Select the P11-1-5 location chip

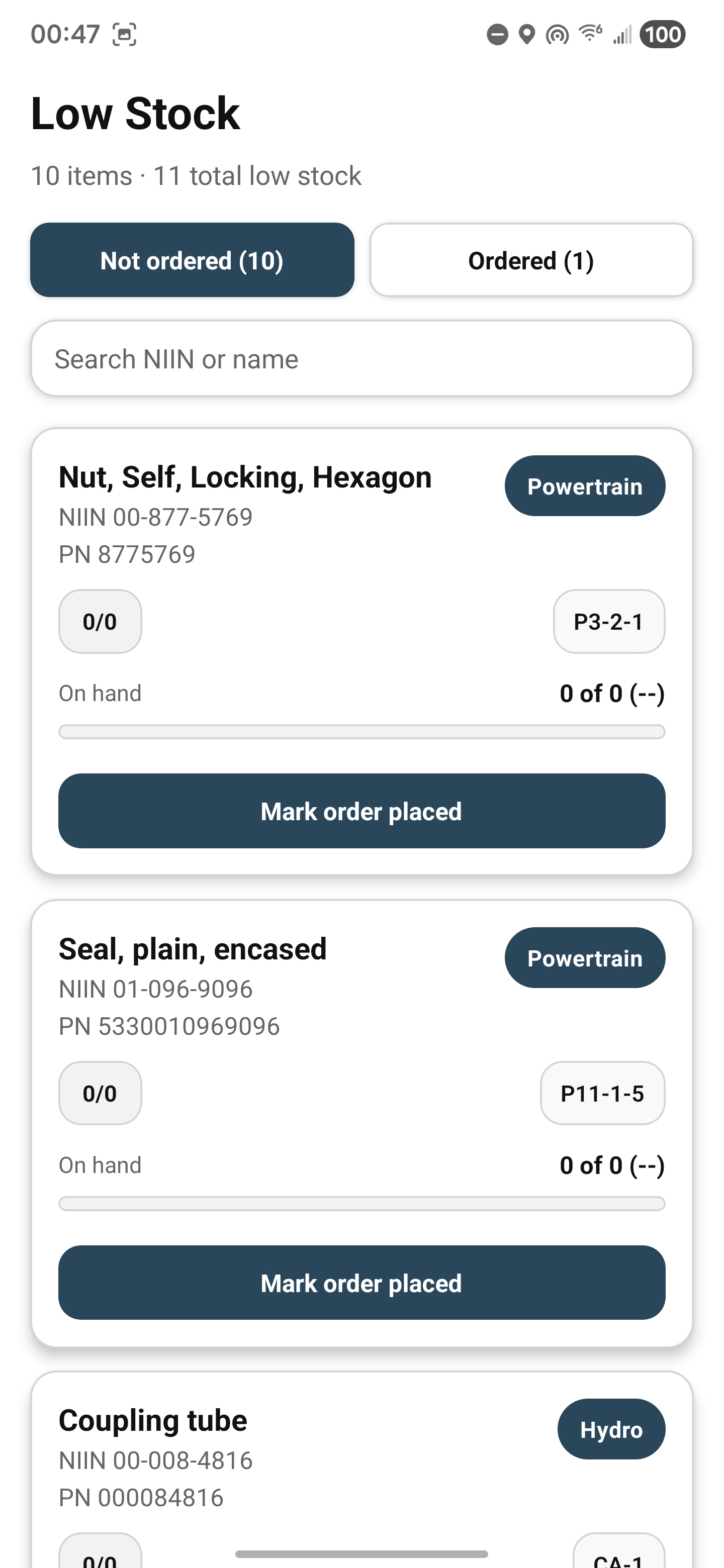click(x=602, y=1093)
